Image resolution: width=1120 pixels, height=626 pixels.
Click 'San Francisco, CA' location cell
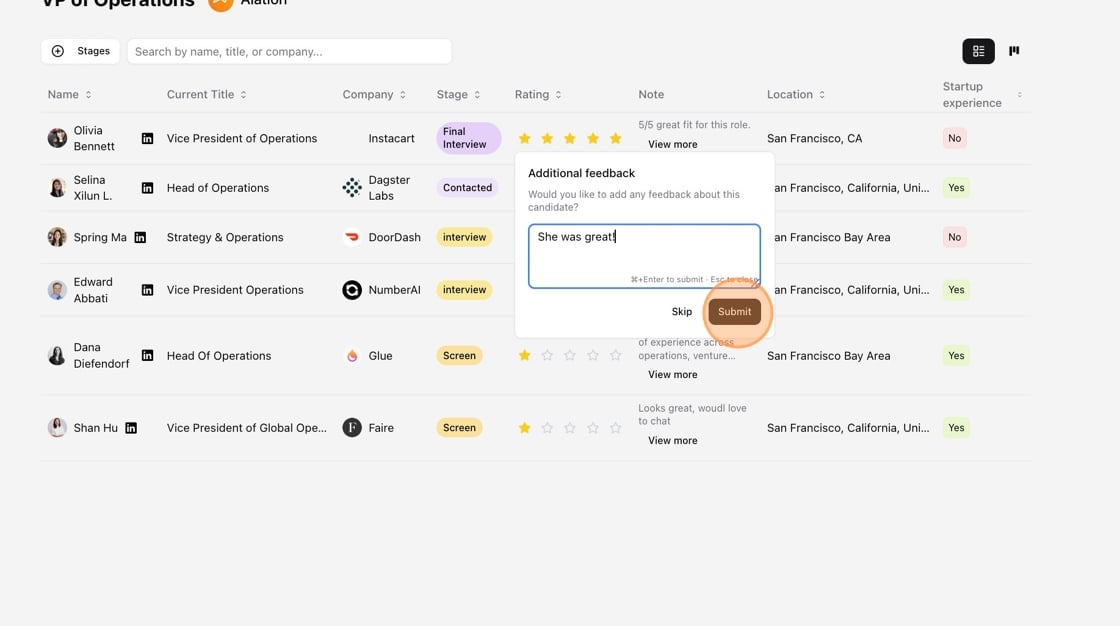[x=814, y=139]
